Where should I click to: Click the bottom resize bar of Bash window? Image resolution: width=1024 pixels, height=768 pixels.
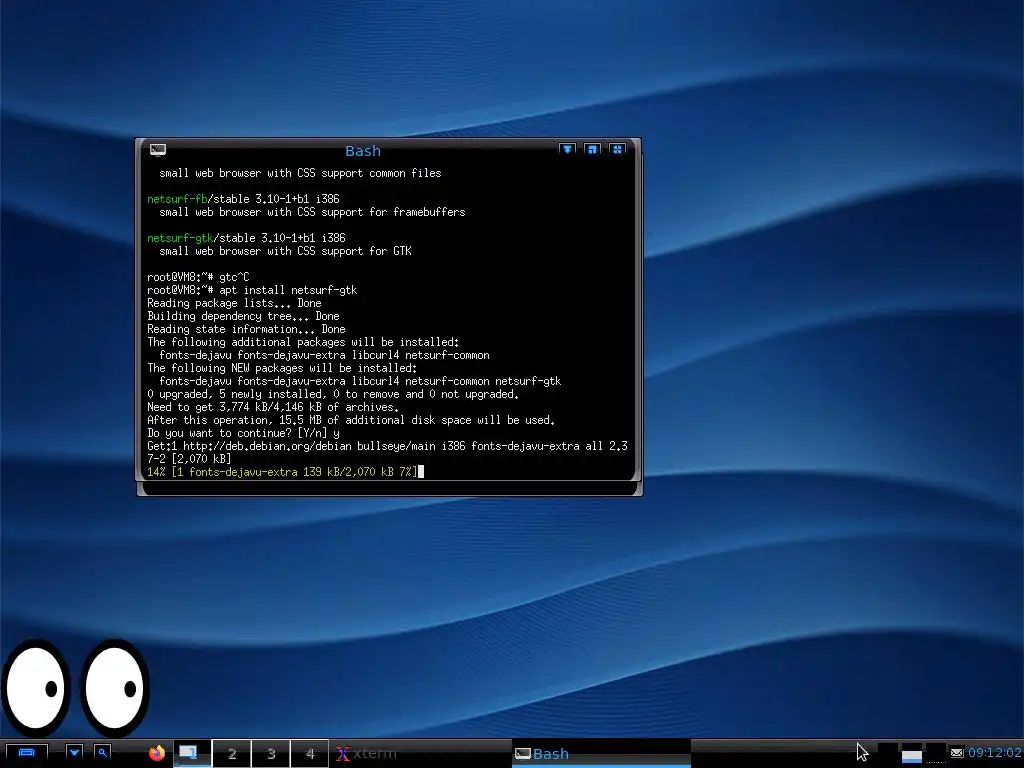click(x=389, y=490)
